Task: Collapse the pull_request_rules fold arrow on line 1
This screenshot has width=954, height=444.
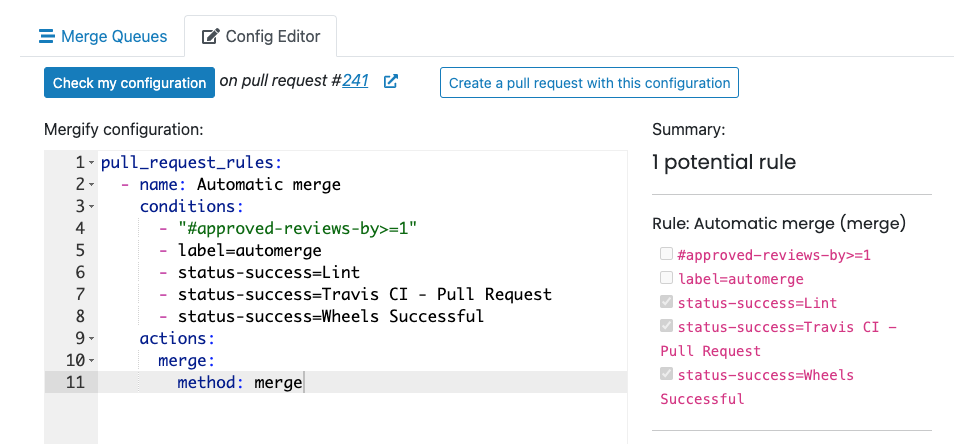Action: click(92, 162)
